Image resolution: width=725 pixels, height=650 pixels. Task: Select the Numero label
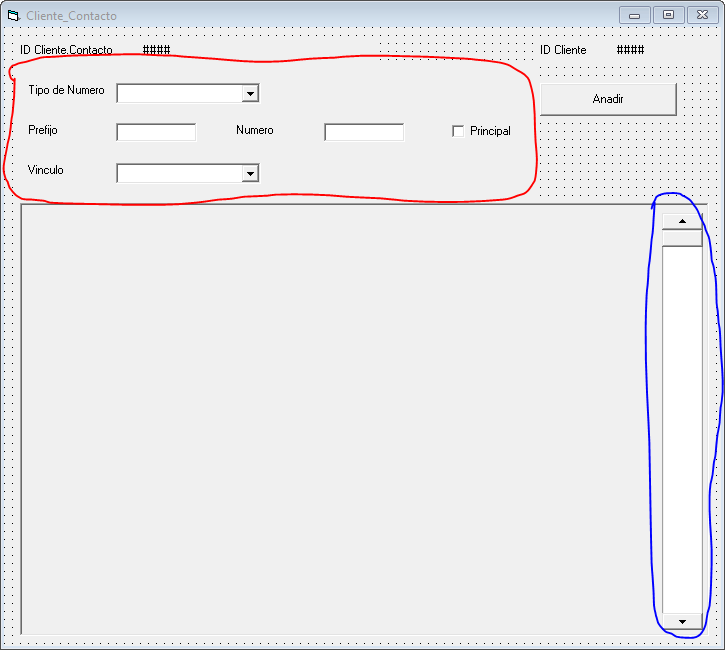pyautogui.click(x=255, y=130)
